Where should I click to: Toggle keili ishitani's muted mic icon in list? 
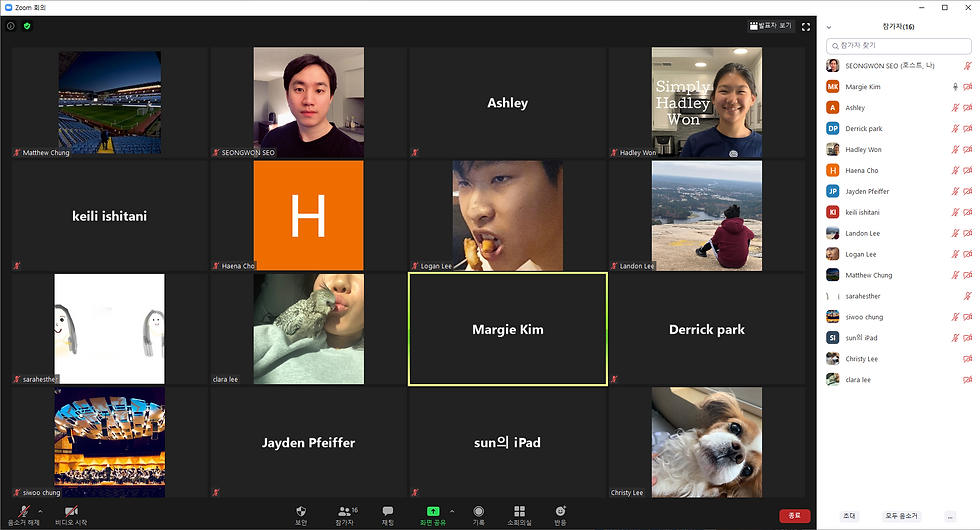coord(955,212)
